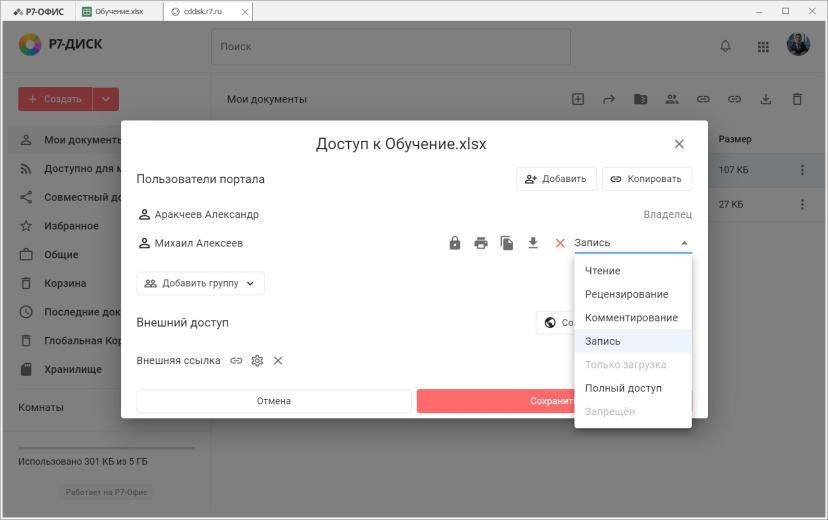Screen dimensions: 828x520
Task: Click Михаил Алексеев user entry
Action: [x=191, y=243]
